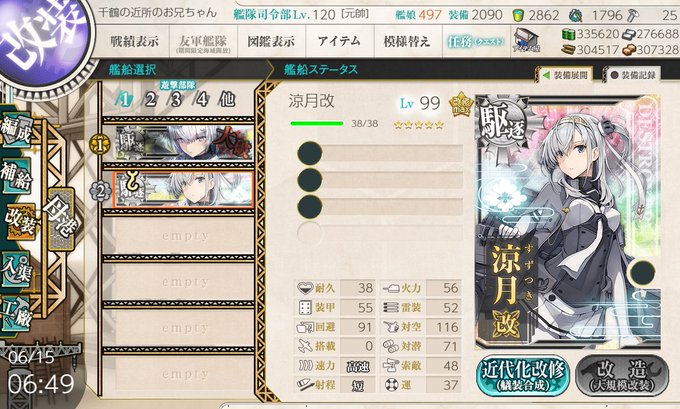Return to 母港 home port button
The width and height of the screenshot is (680, 409).
61,219
